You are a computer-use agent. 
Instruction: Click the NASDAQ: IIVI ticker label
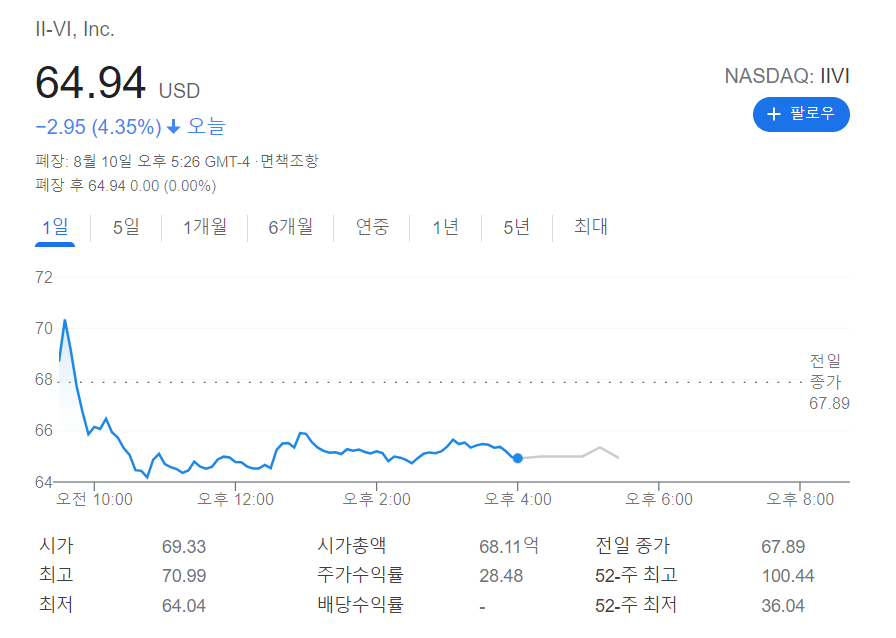click(787, 76)
